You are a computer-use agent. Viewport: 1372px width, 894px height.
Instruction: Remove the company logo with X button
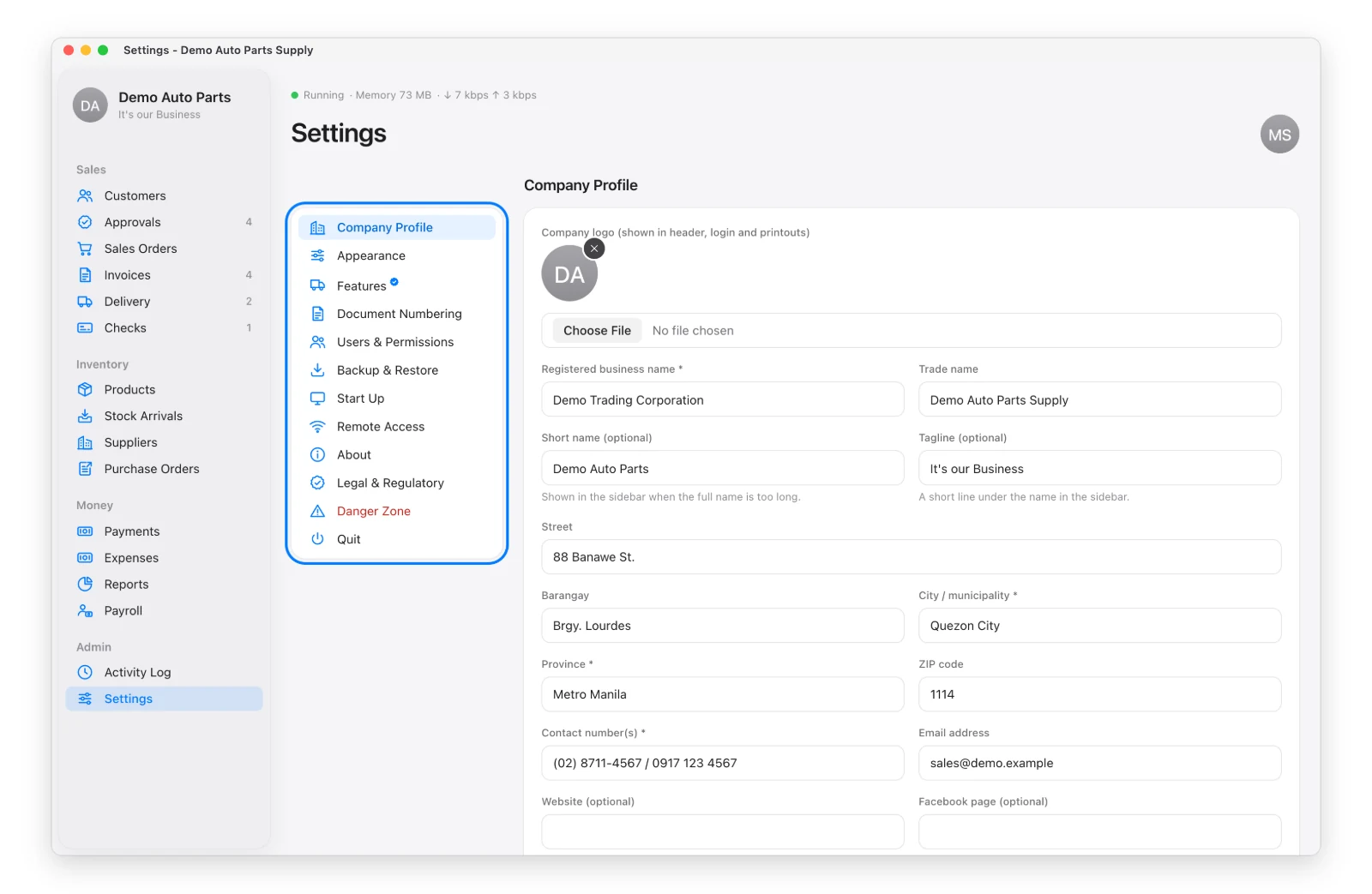tap(594, 248)
